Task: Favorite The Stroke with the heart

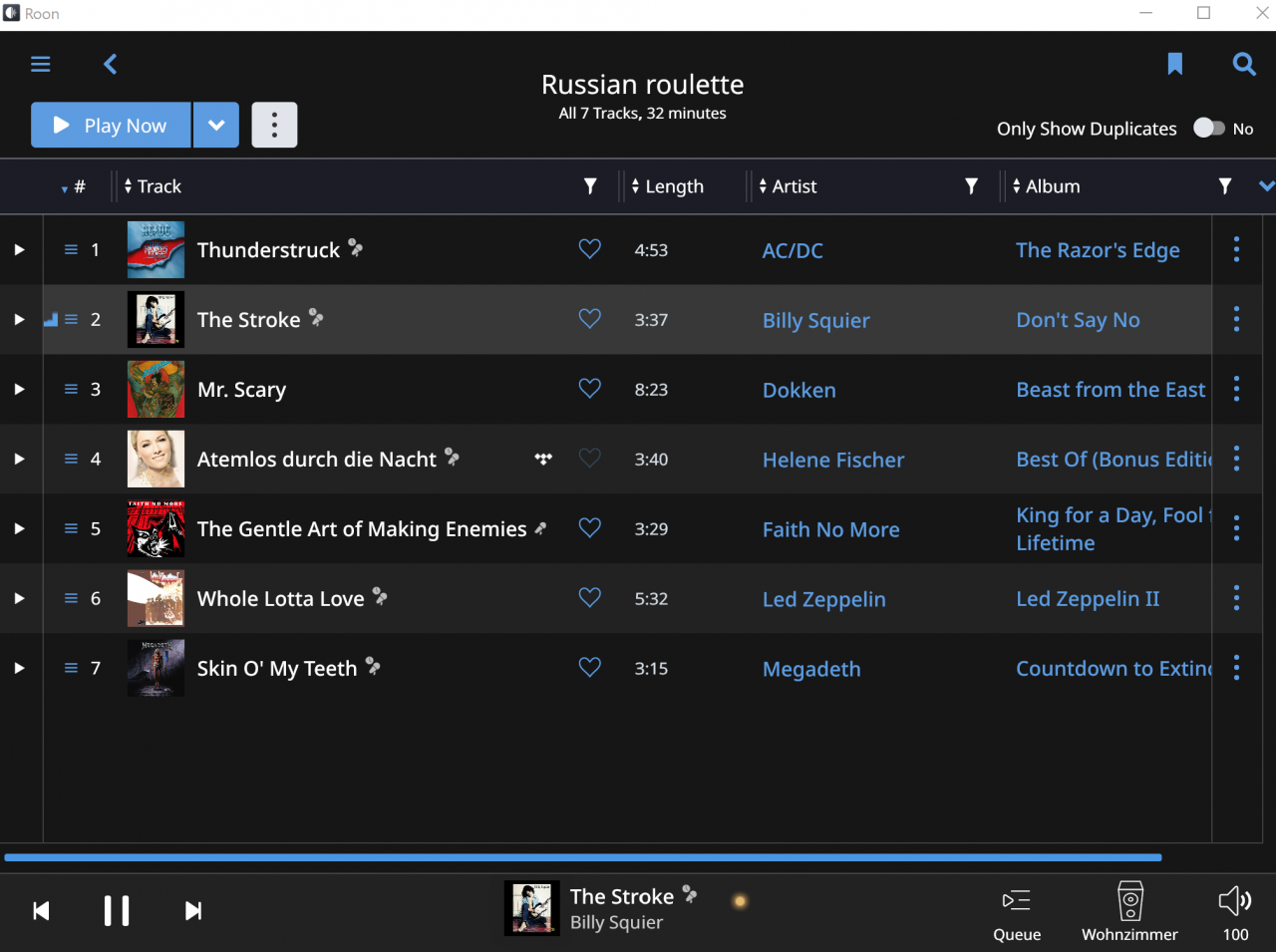Action: [x=590, y=319]
